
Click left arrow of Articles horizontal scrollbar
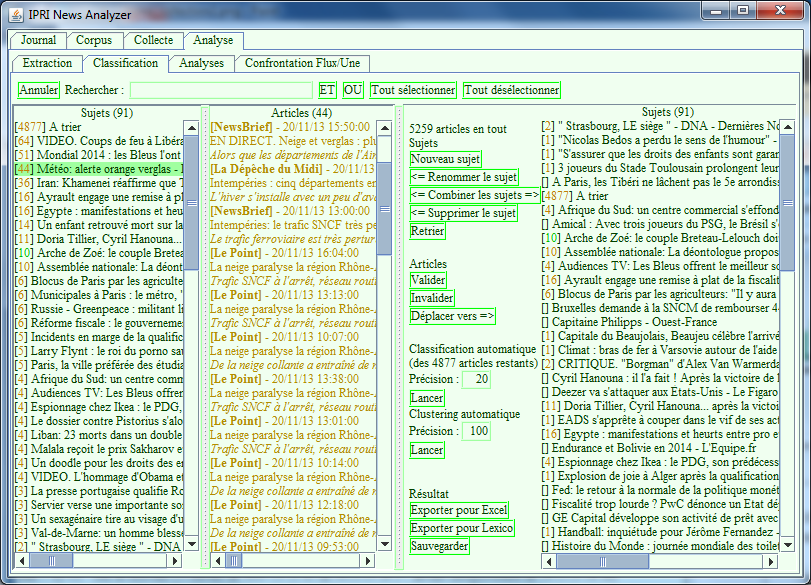[215, 560]
